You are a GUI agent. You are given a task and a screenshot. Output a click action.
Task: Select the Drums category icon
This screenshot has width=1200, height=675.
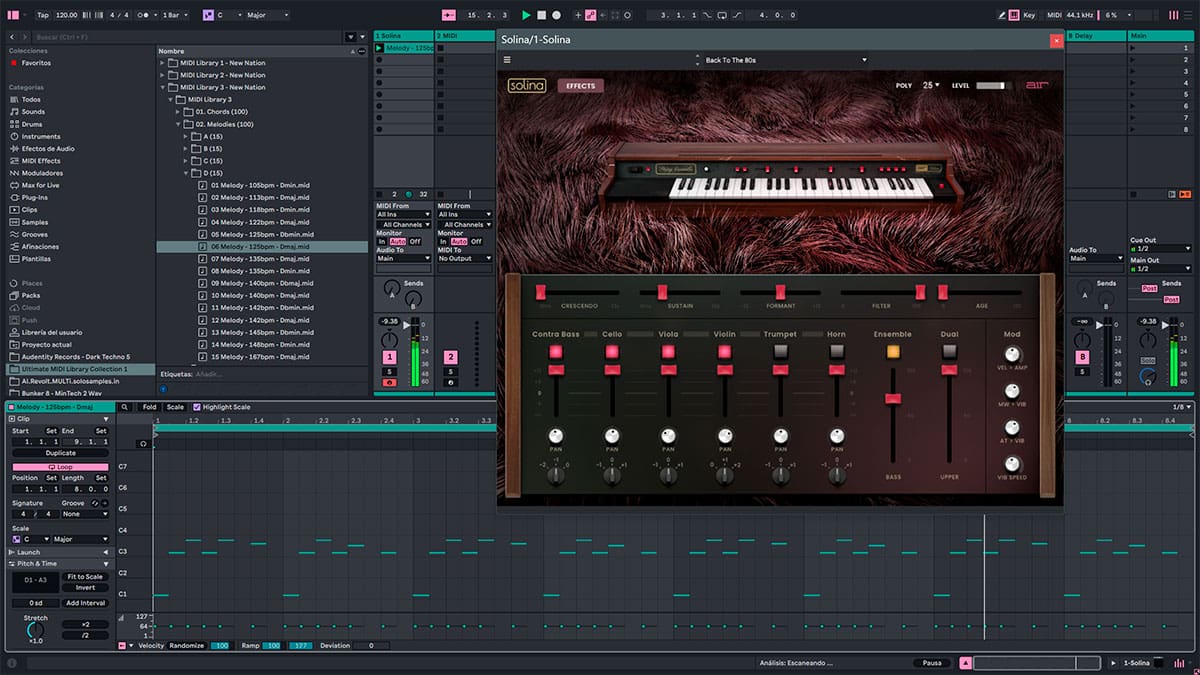13,124
